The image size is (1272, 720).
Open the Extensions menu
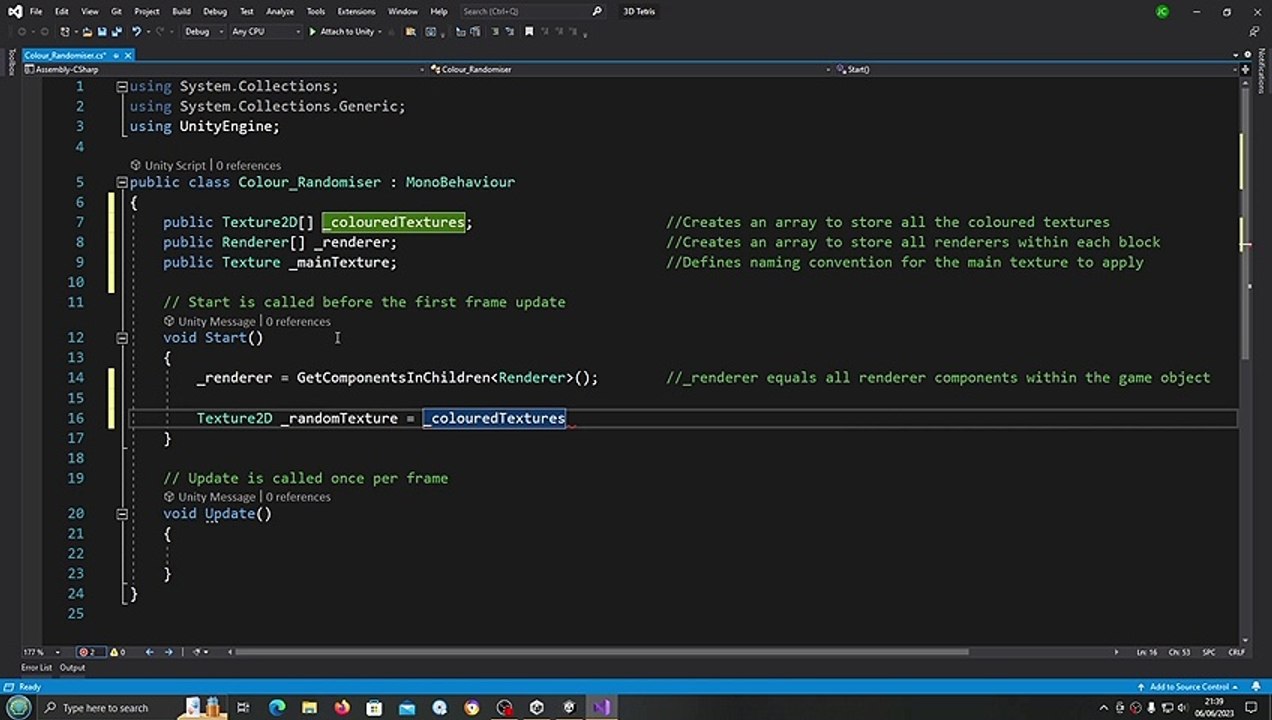pos(356,11)
